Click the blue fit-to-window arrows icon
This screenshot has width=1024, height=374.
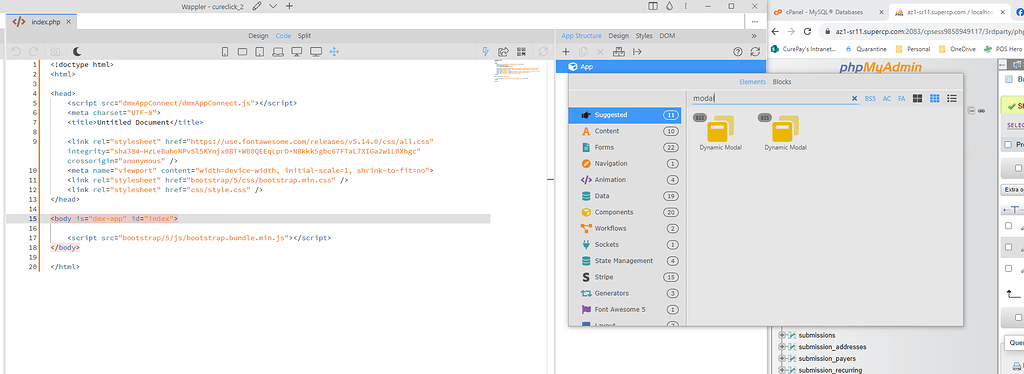point(334,52)
